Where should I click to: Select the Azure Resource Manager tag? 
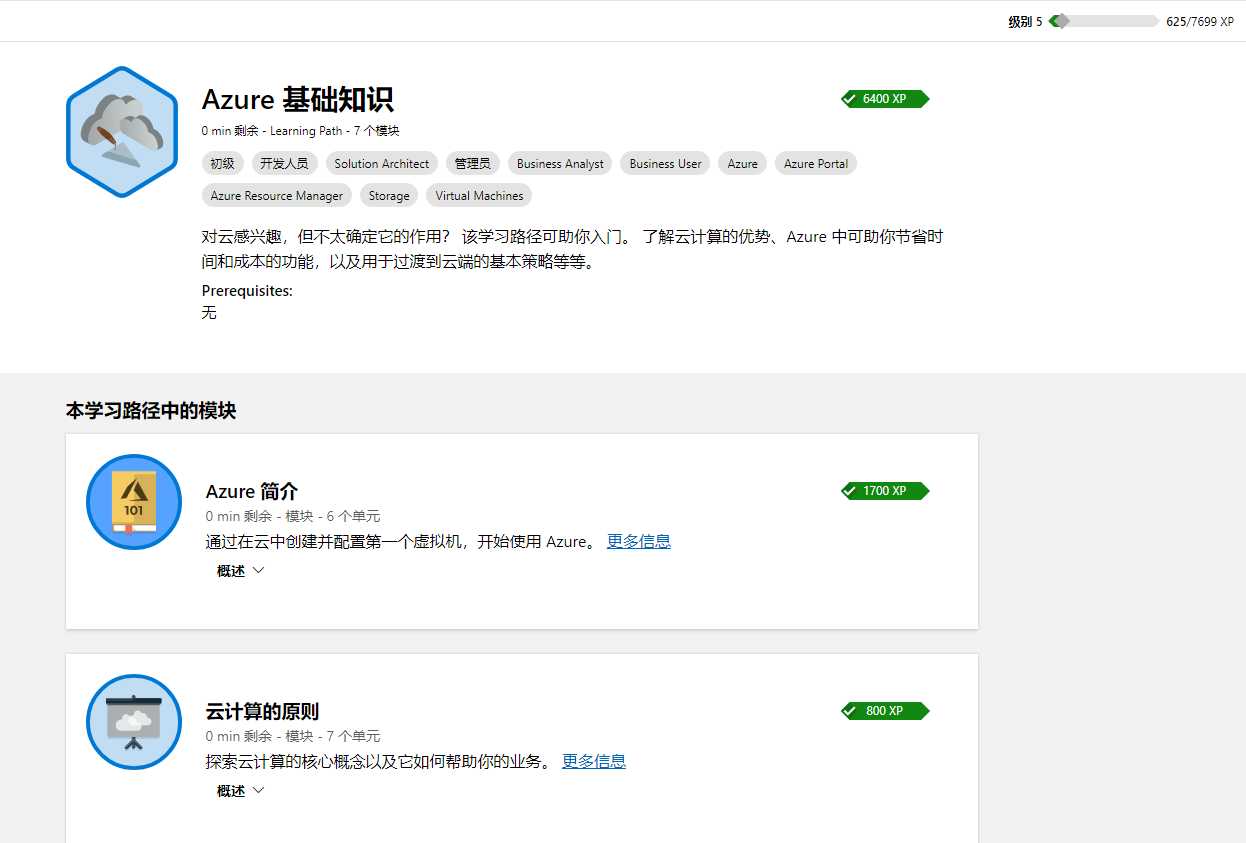(x=276, y=195)
